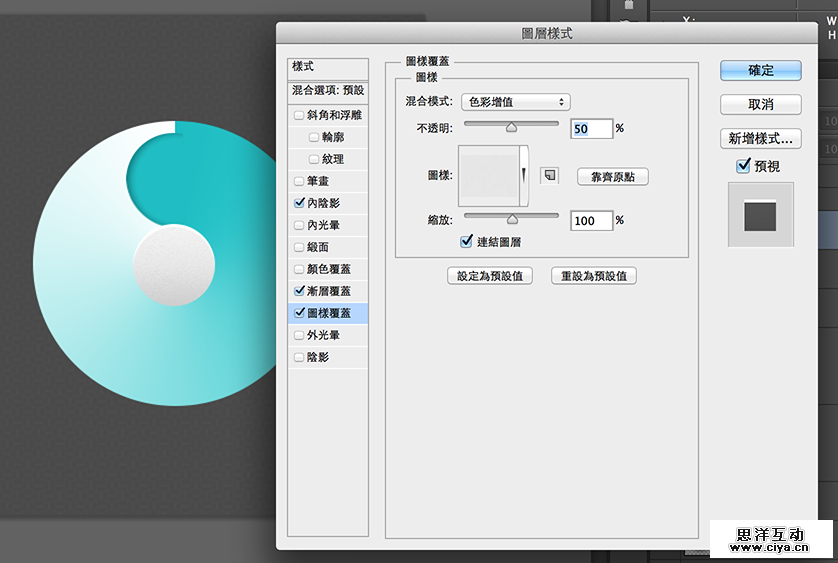Screen dimensions: 838x563
Task: Click the 縮放 slider handle
Action: point(512,219)
